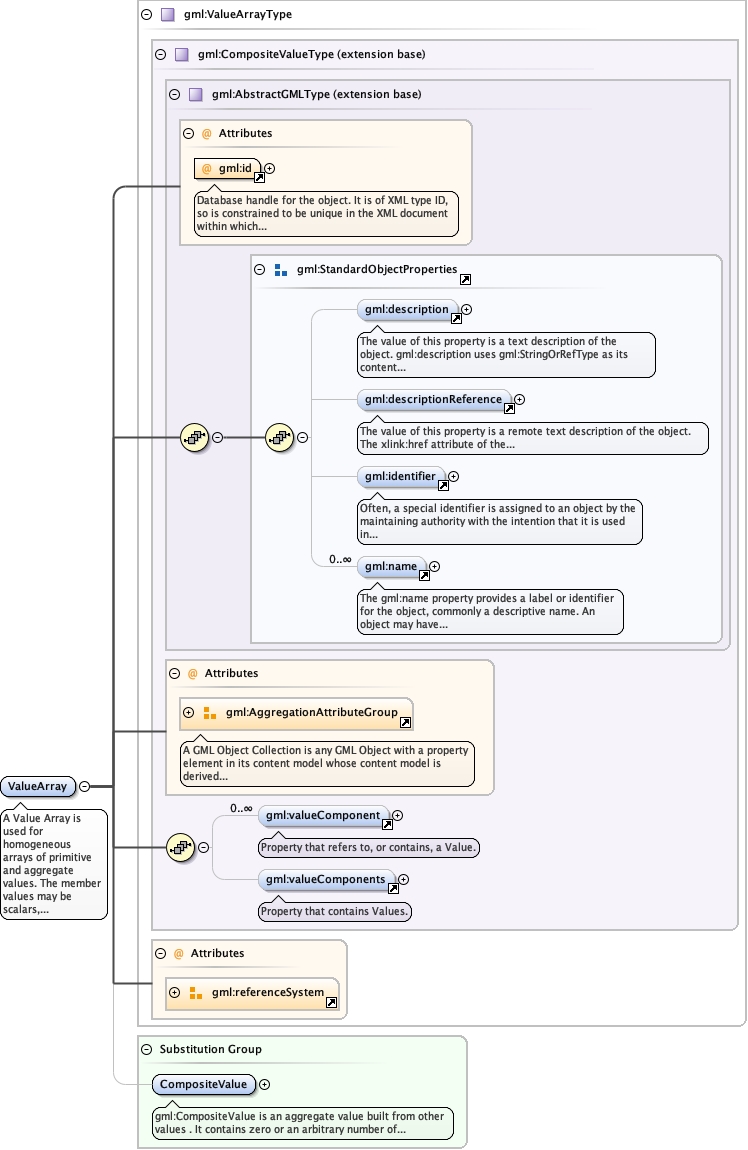Click the gml:id attribute box
Viewport: 748px width, 1150px height.
tap(226, 168)
